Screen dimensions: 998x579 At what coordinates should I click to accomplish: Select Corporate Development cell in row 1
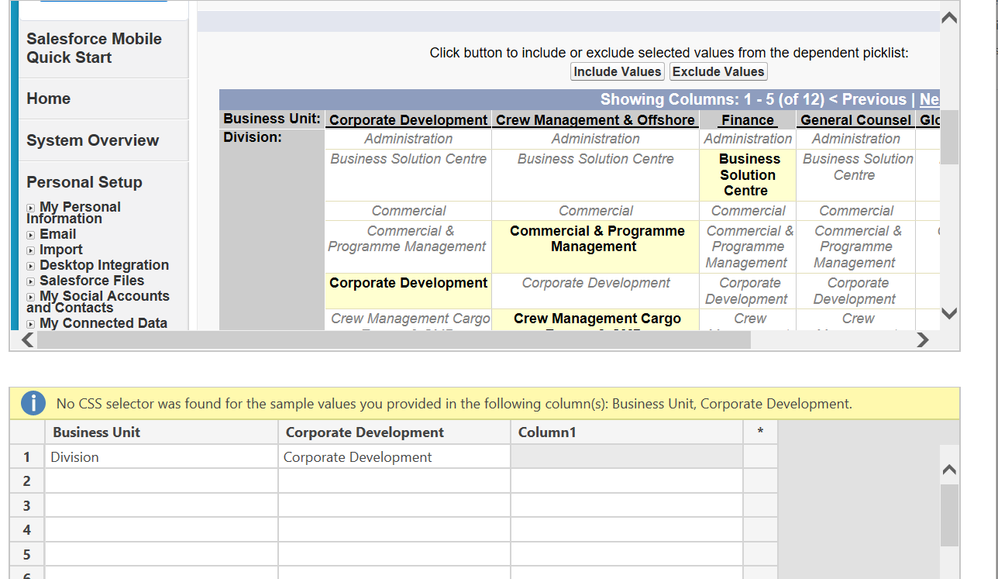394,457
